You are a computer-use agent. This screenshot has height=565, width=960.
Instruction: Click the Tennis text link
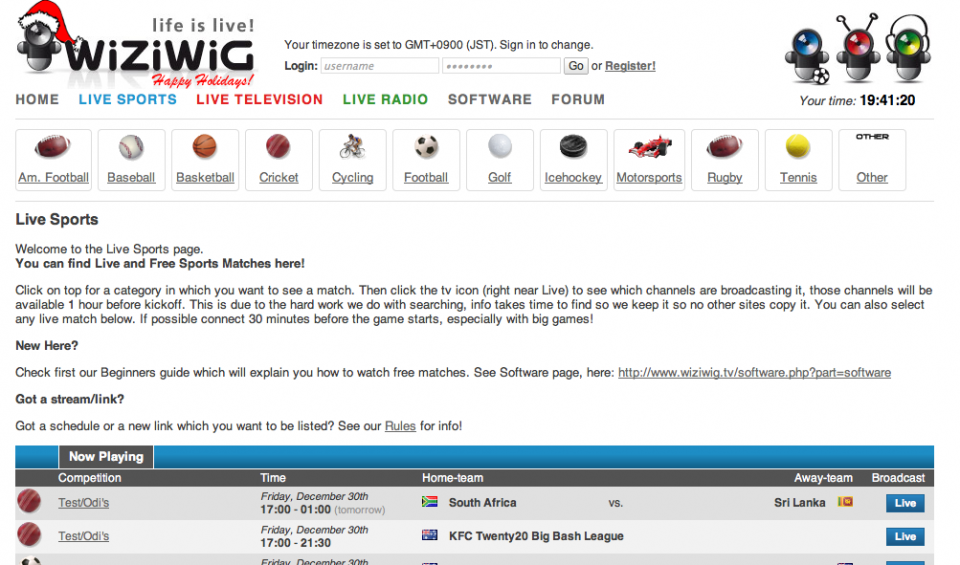click(798, 178)
